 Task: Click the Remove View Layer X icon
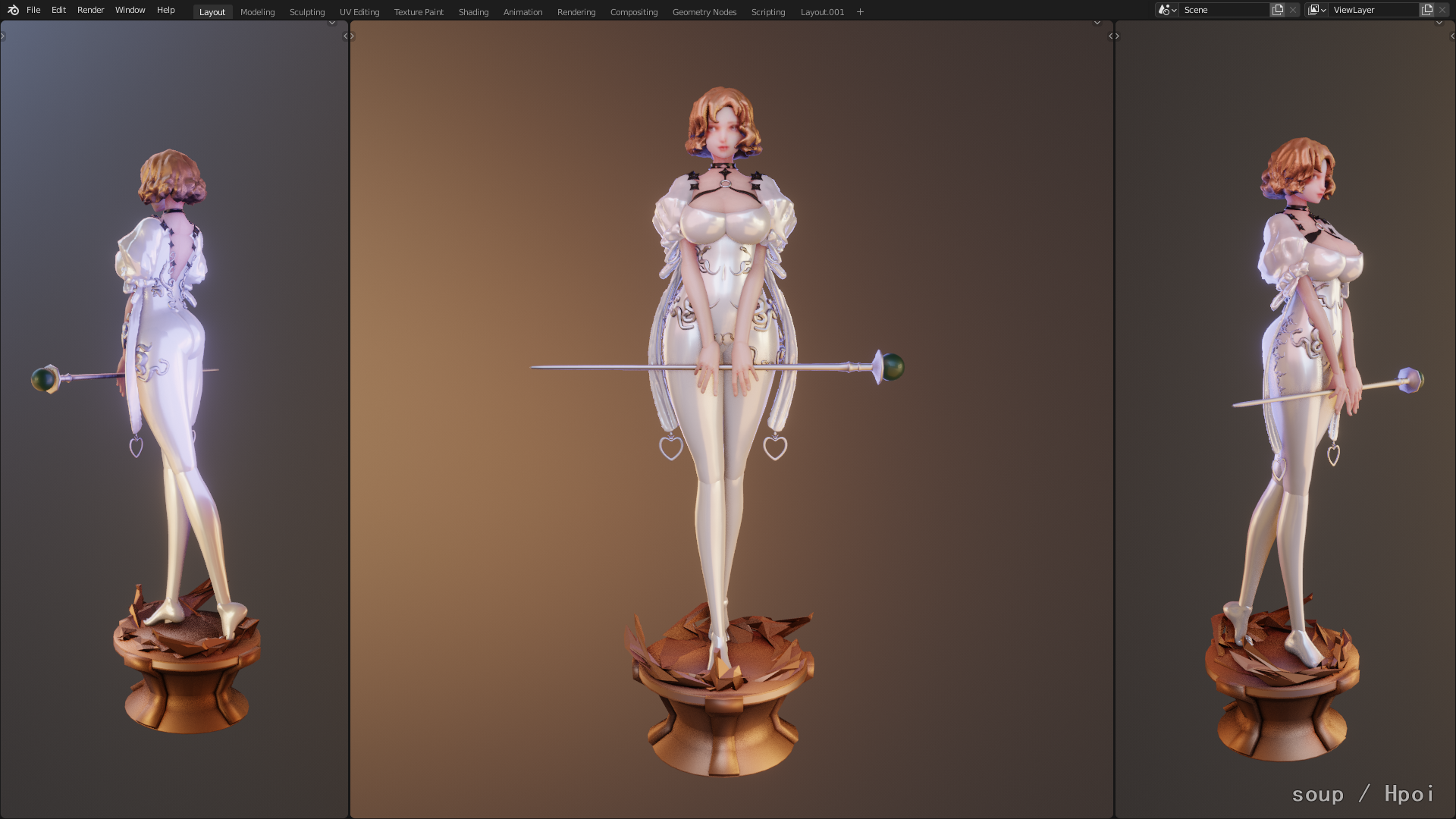1442,10
